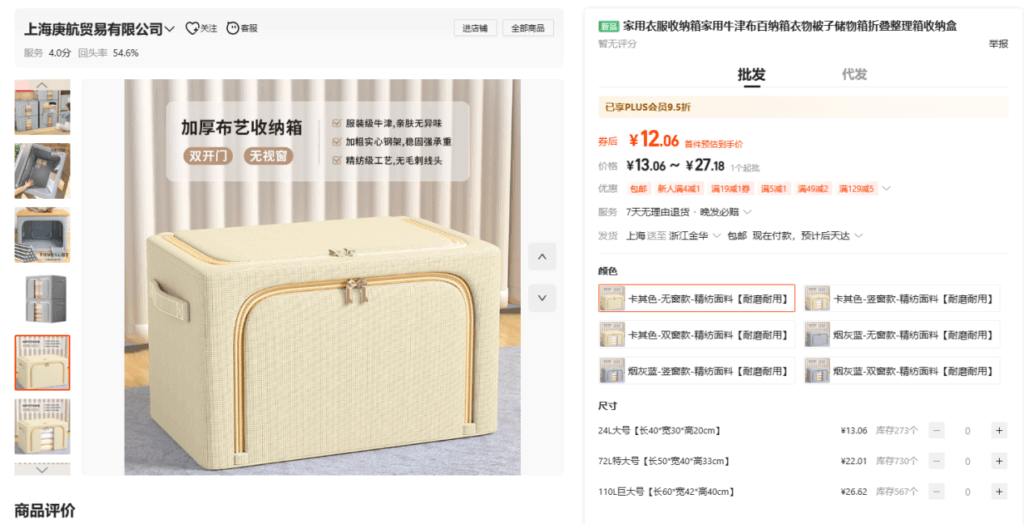
Task: Open delivery destination 浙江金华 dropdown
Action: [694, 236]
